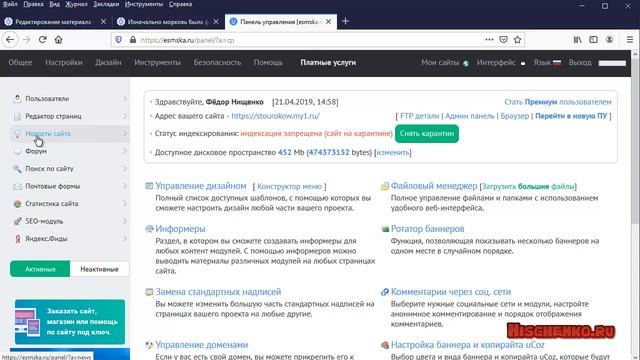Screen dimensions: 640x360
Task: Toggle the browser sidebar icon
Action: [x=593, y=40]
